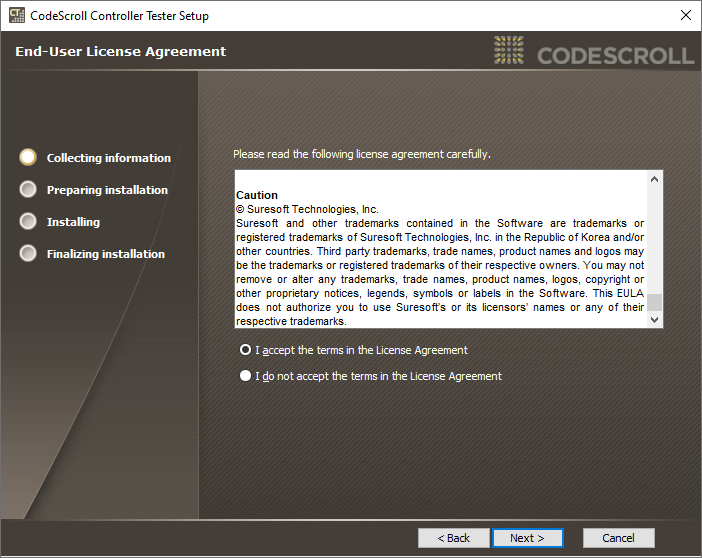Click the "Installing" step label
The width and height of the screenshot is (702, 558).
pos(73,222)
